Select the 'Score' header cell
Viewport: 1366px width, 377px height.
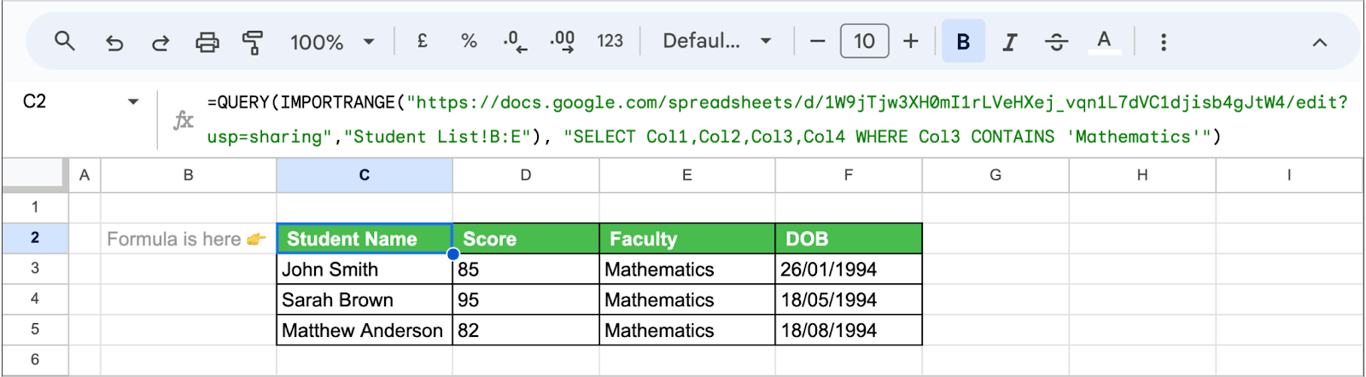pos(526,238)
